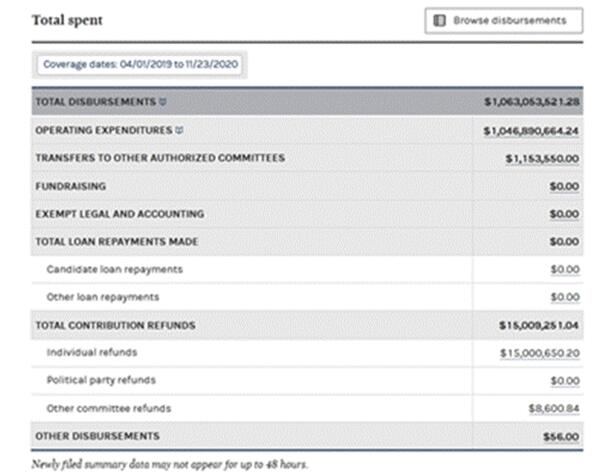View the $15,009,251.04 total contribution refunds
This screenshot has height=476, width=605.
tap(539, 325)
